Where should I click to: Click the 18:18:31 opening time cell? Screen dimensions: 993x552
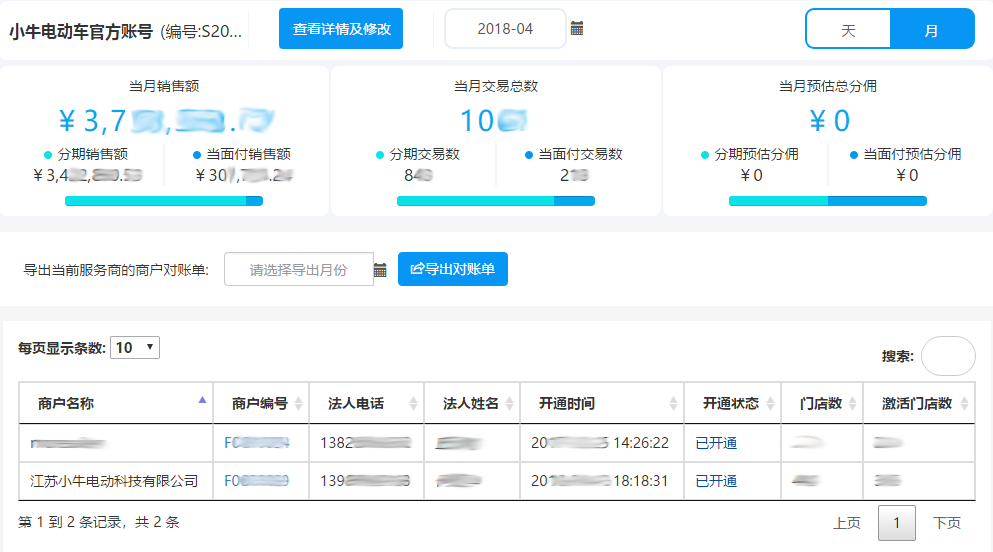[x=600, y=481]
